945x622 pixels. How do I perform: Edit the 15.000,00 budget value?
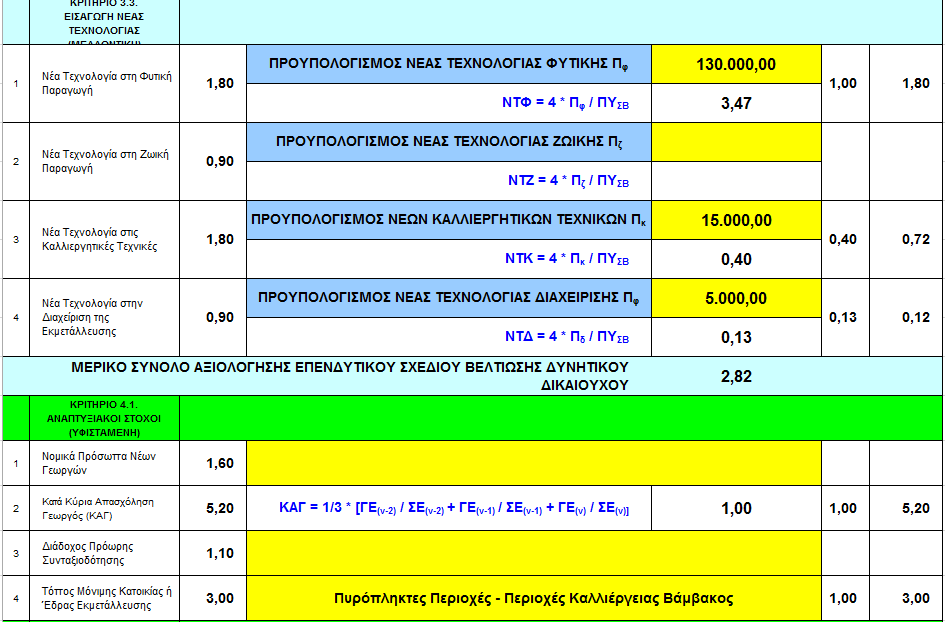(x=736, y=220)
